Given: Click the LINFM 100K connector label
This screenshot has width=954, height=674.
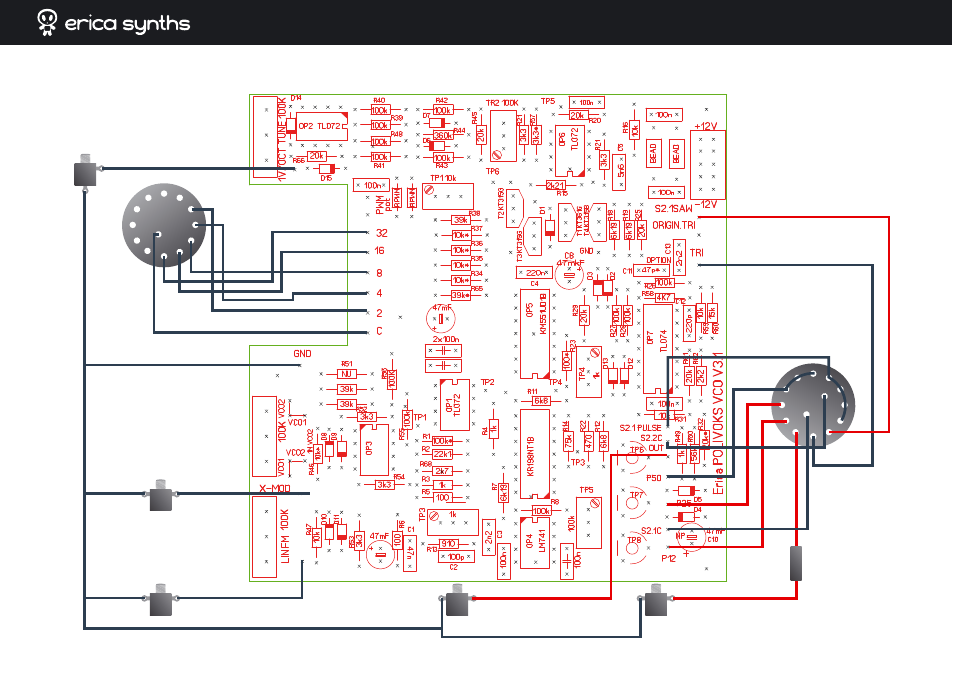Looking at the screenshot, I should (284, 537).
